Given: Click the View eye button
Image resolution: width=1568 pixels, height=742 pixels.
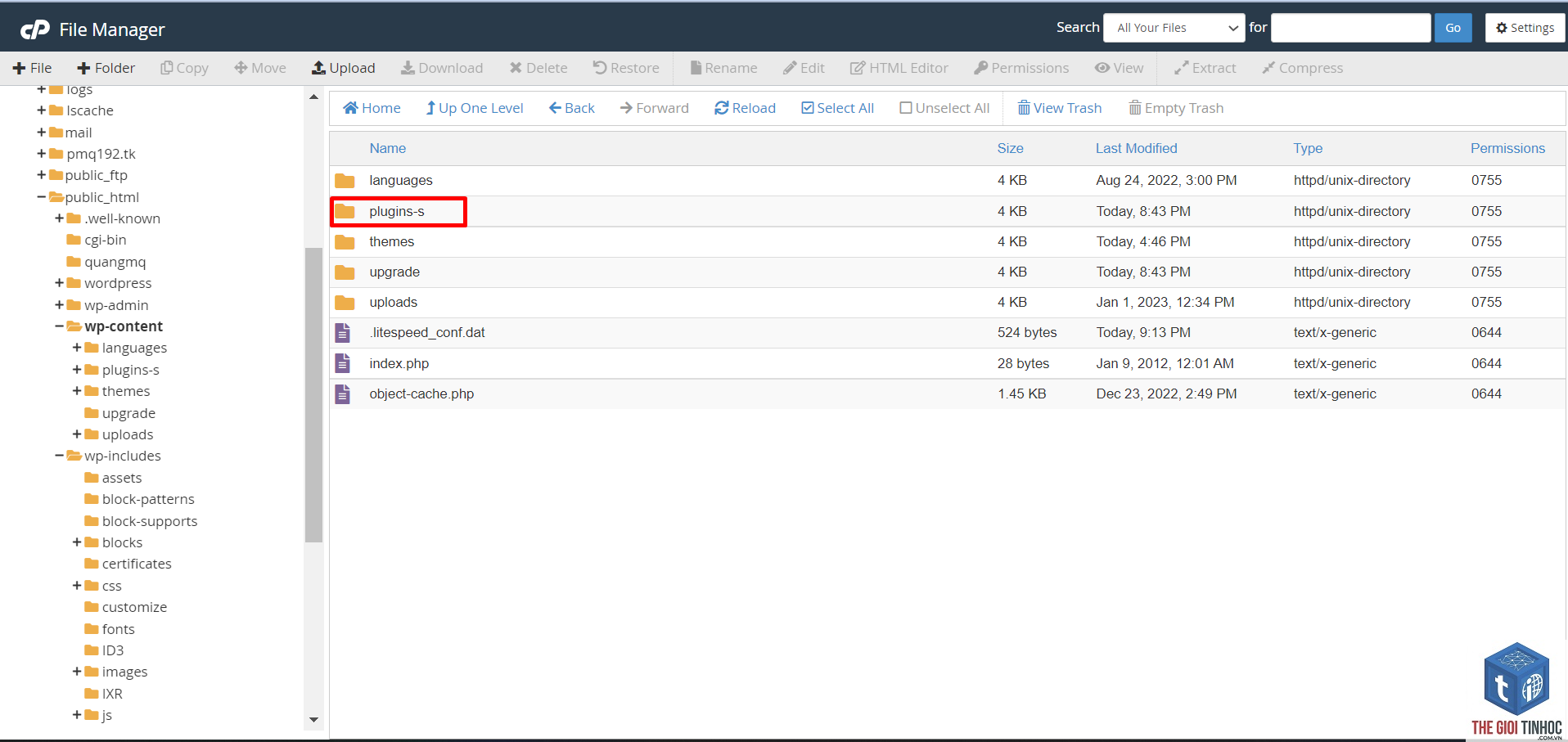Looking at the screenshot, I should [x=1120, y=68].
